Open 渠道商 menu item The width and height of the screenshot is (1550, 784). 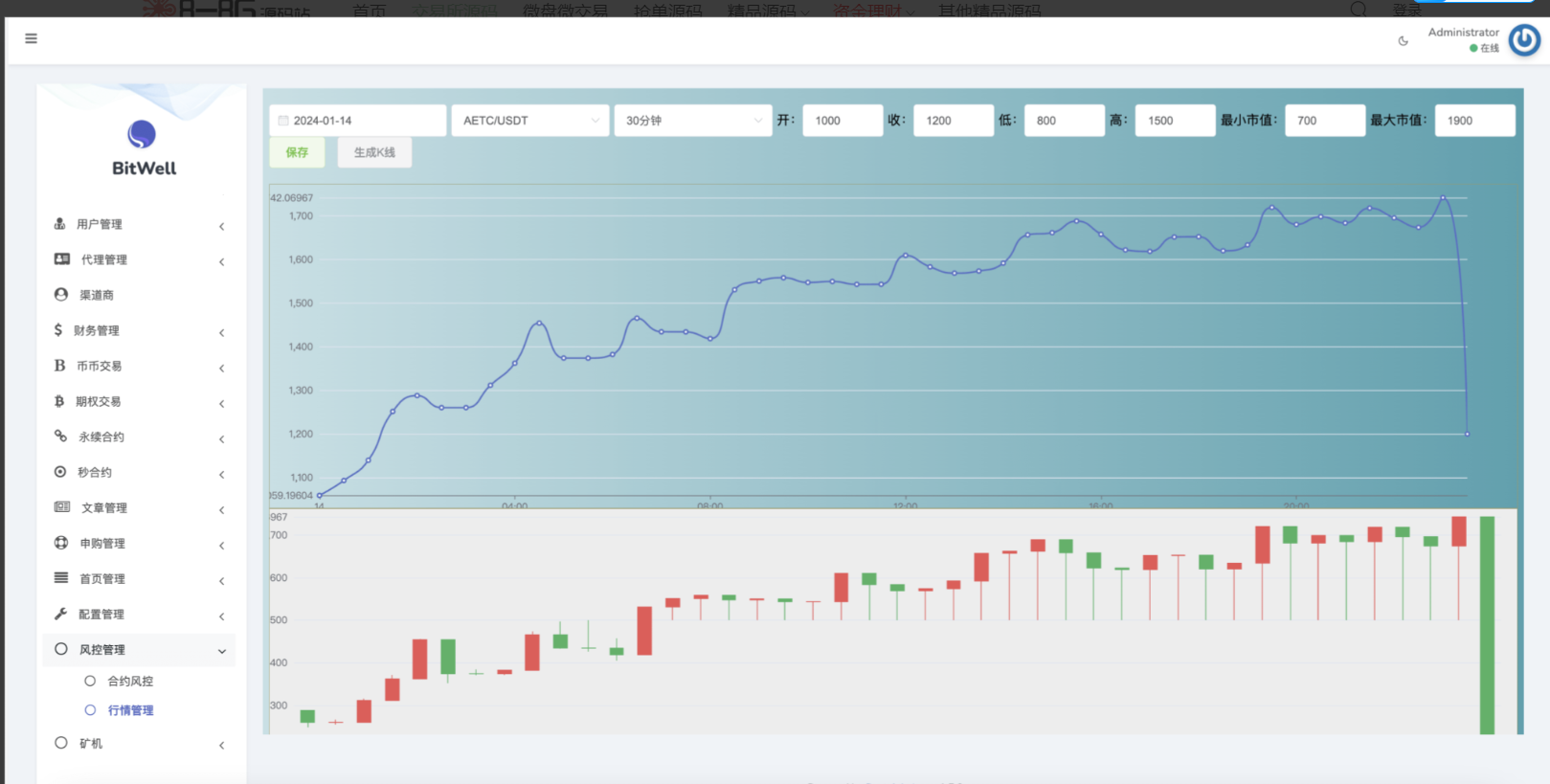tap(97, 295)
